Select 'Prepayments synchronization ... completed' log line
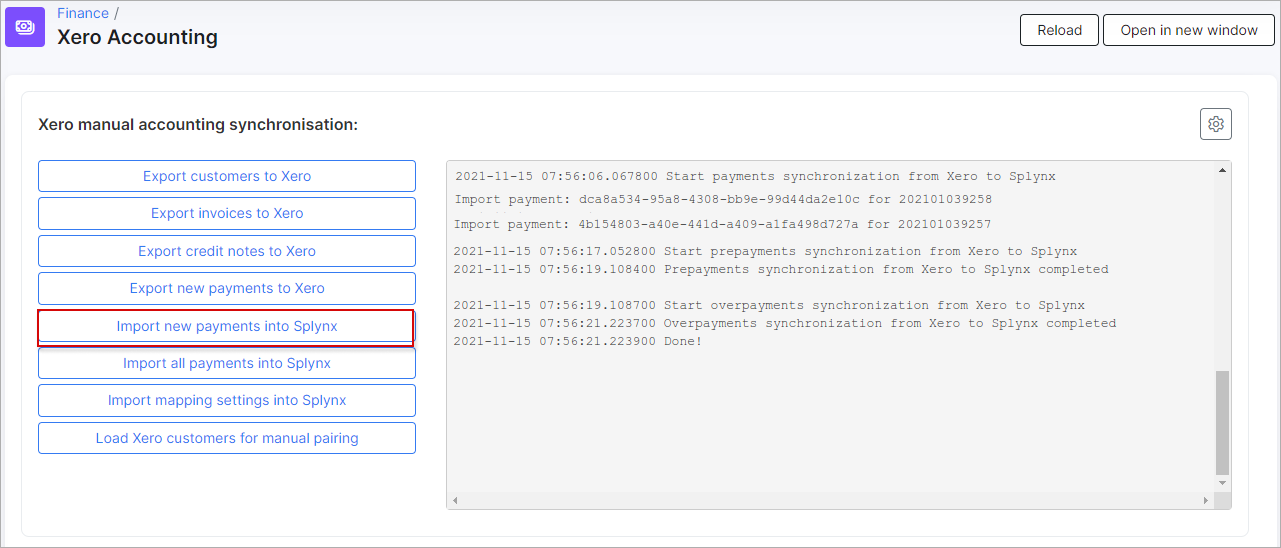The height and width of the screenshot is (548, 1281). pyautogui.click(x=781, y=269)
